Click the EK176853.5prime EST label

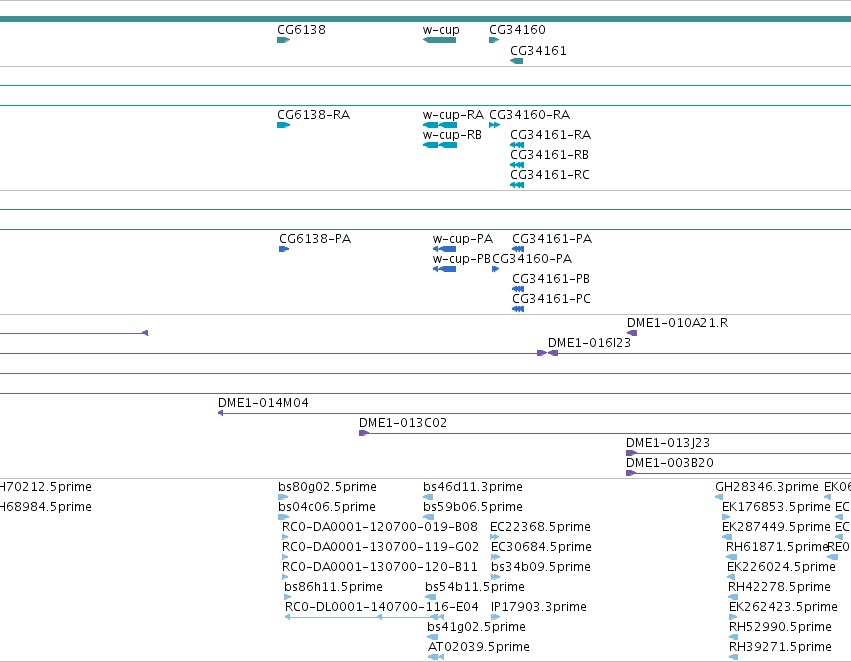[x=776, y=507]
